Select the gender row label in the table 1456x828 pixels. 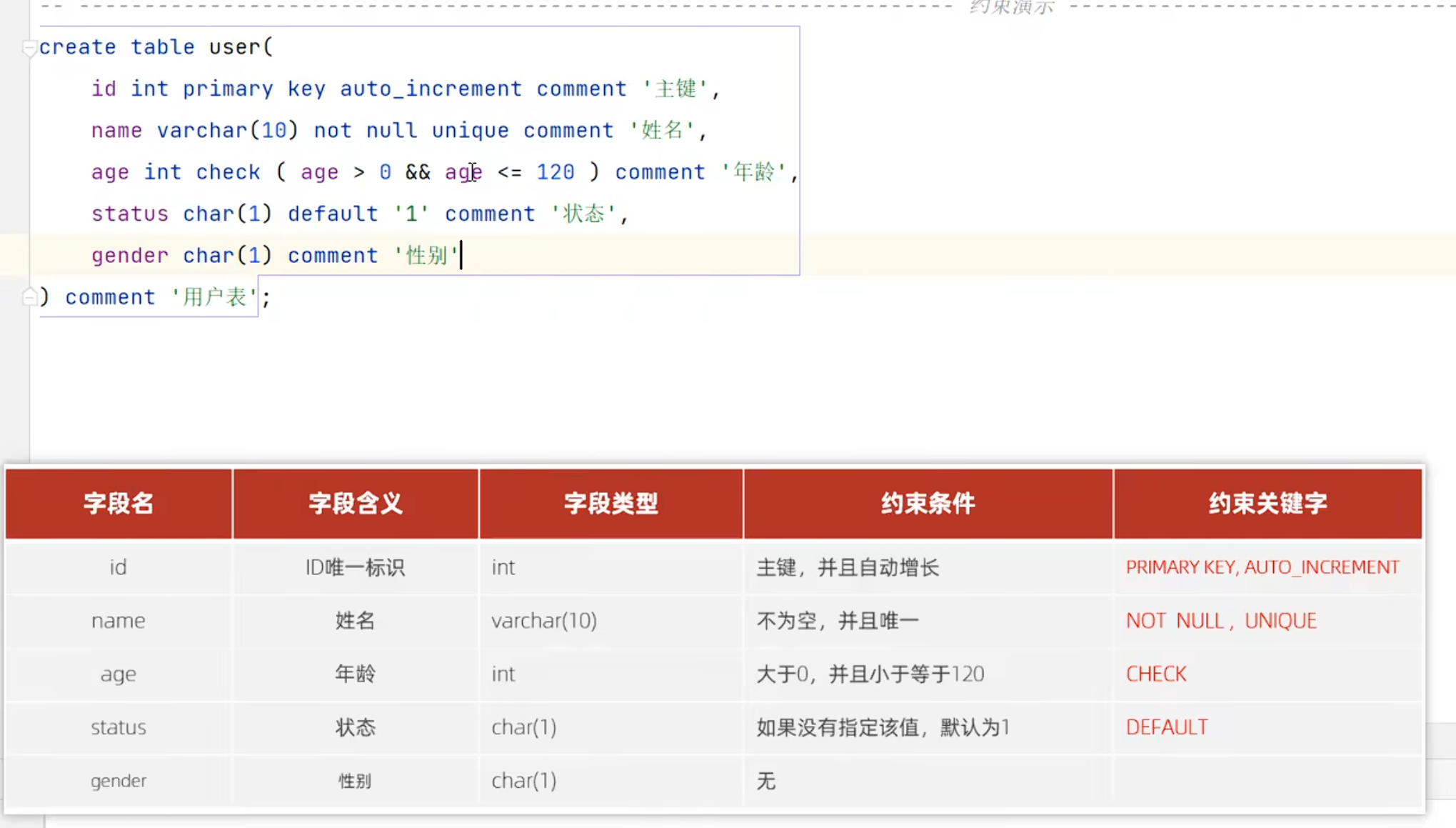(x=118, y=780)
